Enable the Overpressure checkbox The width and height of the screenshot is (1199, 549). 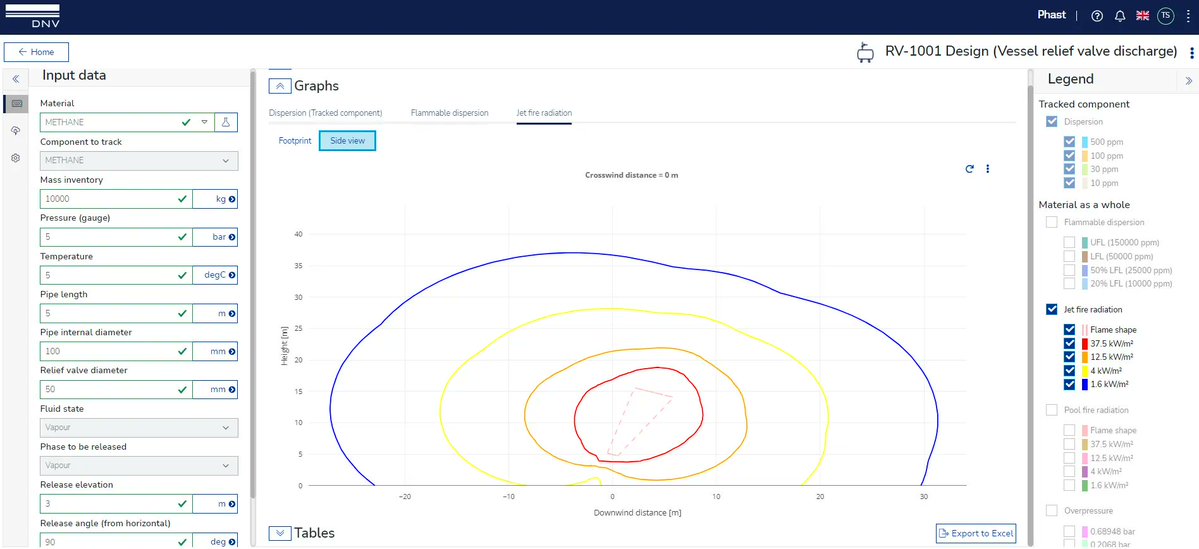point(1052,510)
